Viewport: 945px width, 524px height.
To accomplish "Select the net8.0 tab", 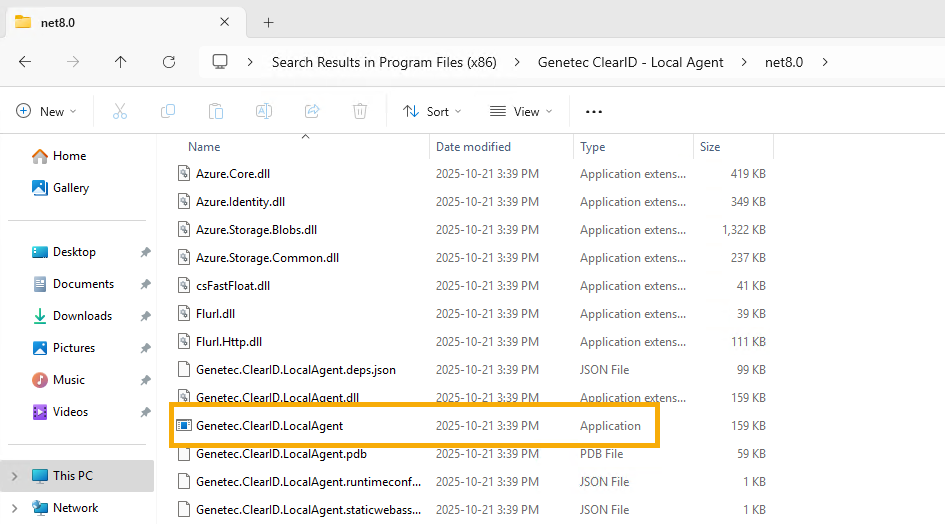I will click(125, 22).
